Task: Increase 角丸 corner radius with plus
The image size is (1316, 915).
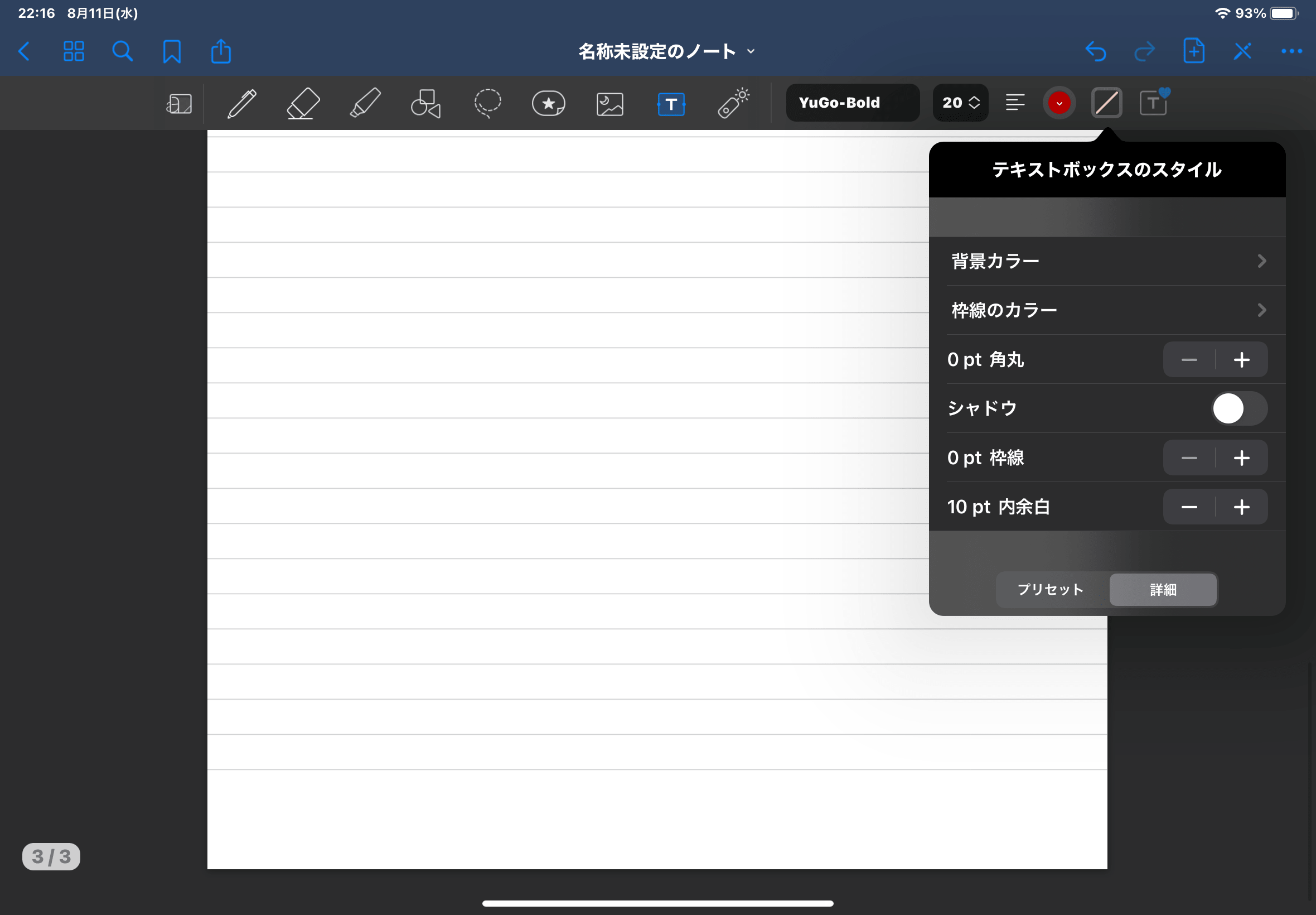Action: pyautogui.click(x=1241, y=359)
